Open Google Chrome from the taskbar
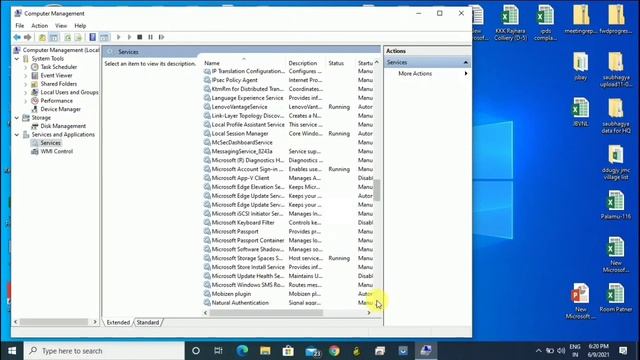Viewport: 640px width, 360px height. tap(334, 351)
